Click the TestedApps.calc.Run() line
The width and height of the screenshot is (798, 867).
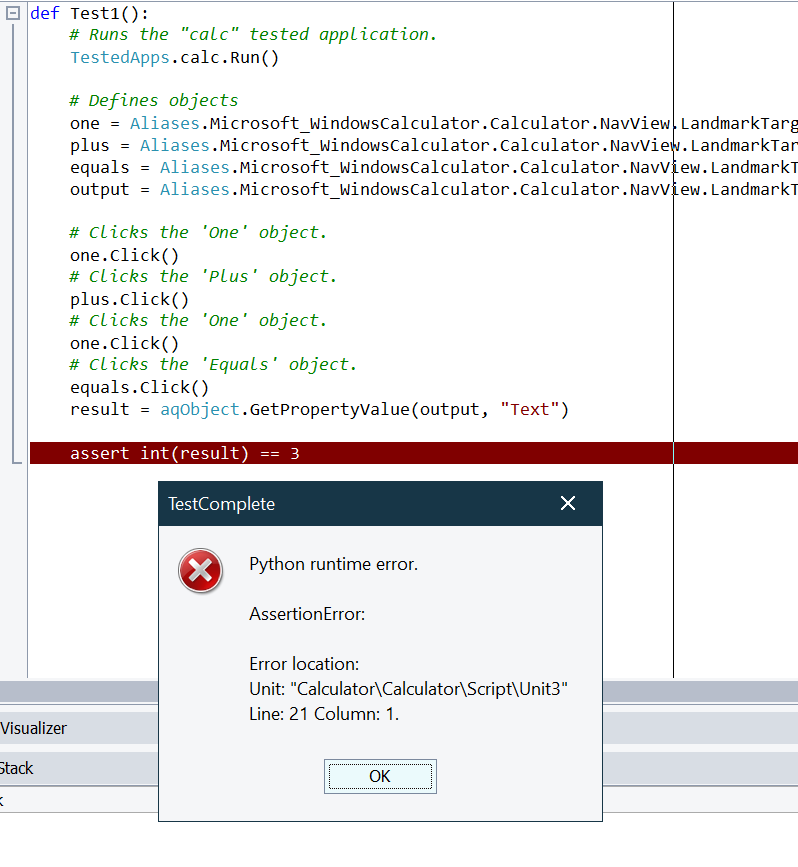coord(174,58)
